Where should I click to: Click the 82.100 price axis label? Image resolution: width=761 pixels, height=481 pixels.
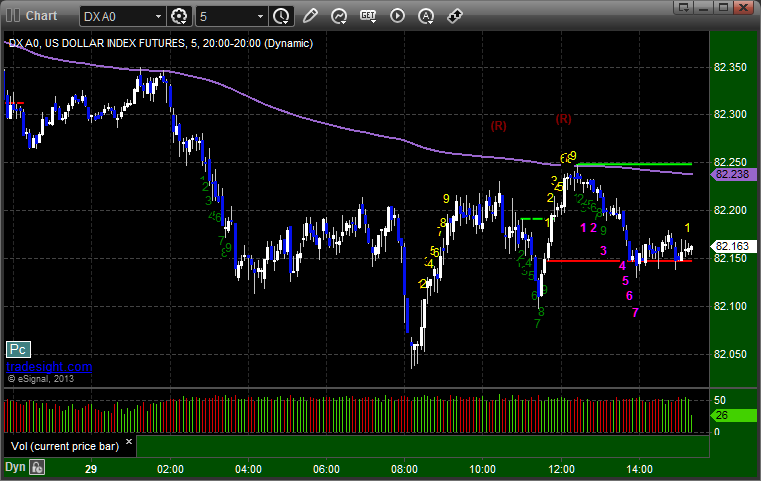(730, 306)
